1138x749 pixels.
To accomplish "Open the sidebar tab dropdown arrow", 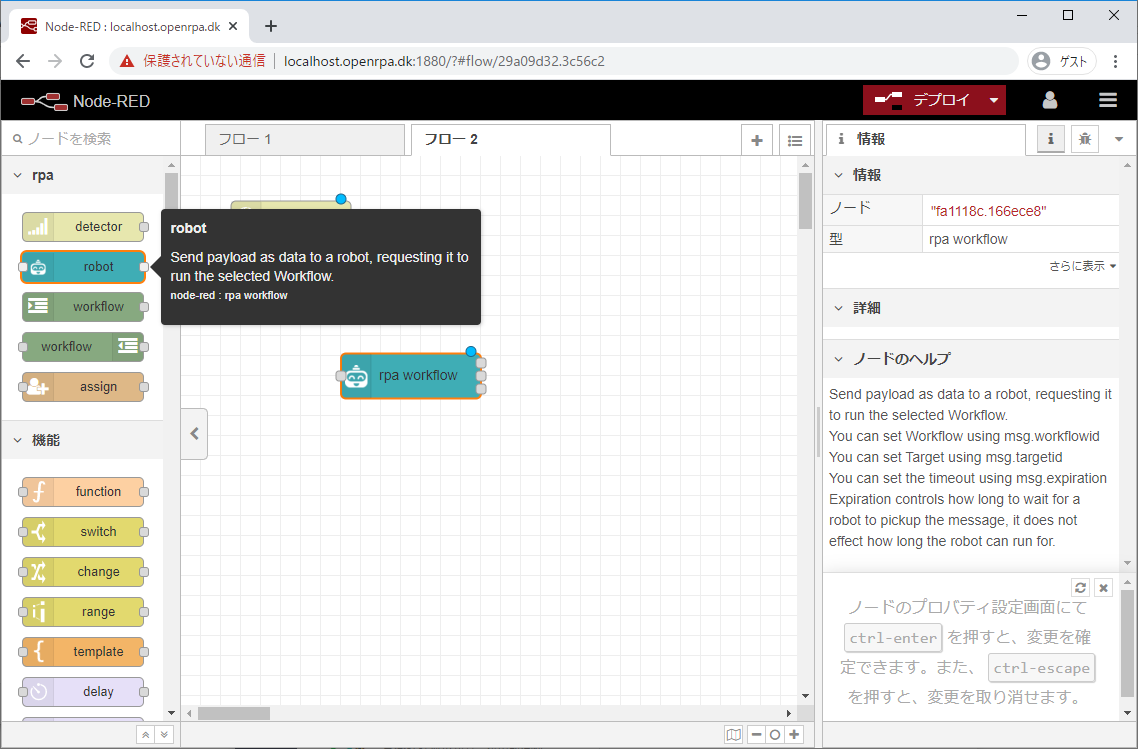I will pyautogui.click(x=1118, y=139).
